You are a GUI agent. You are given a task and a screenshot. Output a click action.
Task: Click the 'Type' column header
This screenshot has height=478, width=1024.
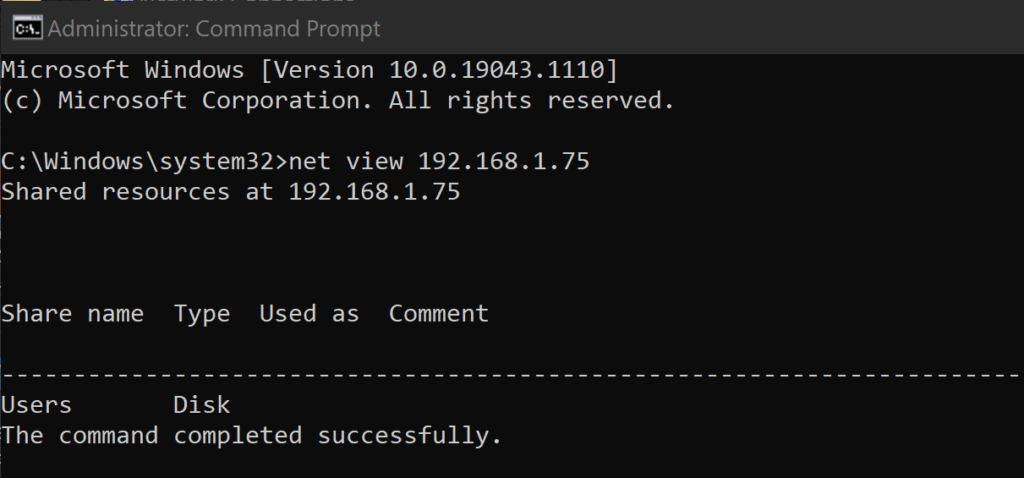click(201, 313)
